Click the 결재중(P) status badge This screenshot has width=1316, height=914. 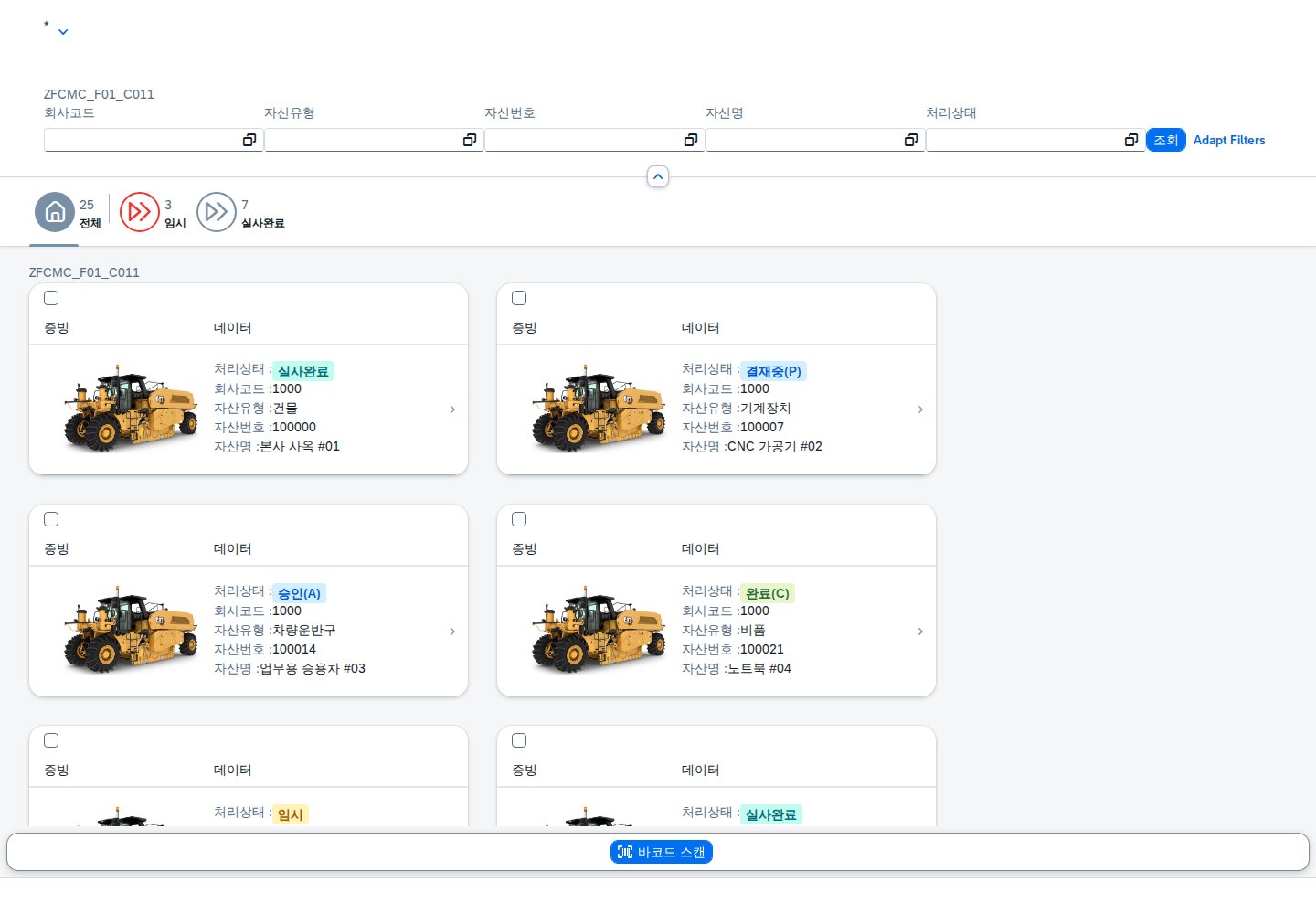(773, 371)
